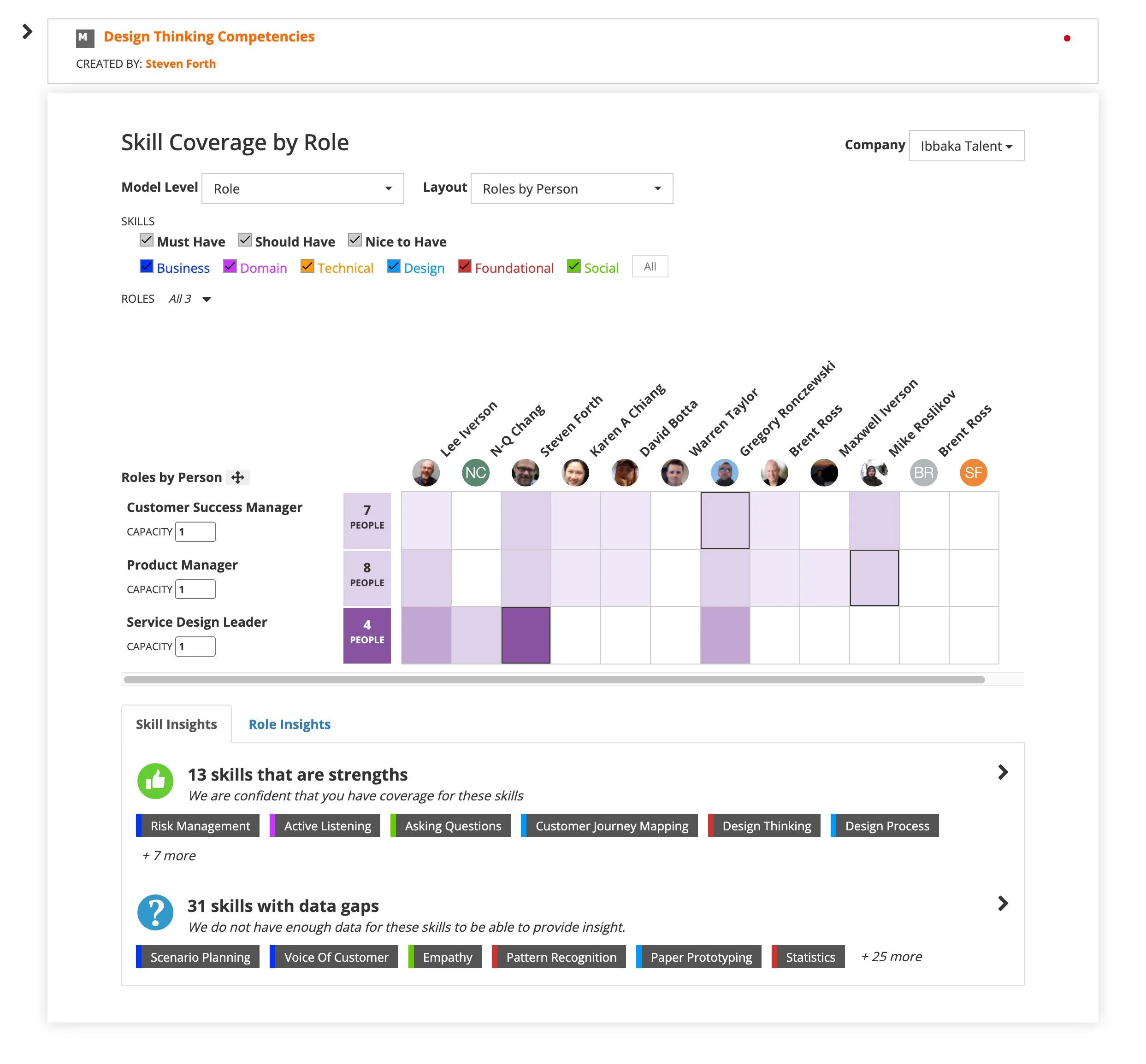Select the Skill Insights tab
Image resolution: width=1146 pixels, height=1064 pixels.
click(176, 724)
